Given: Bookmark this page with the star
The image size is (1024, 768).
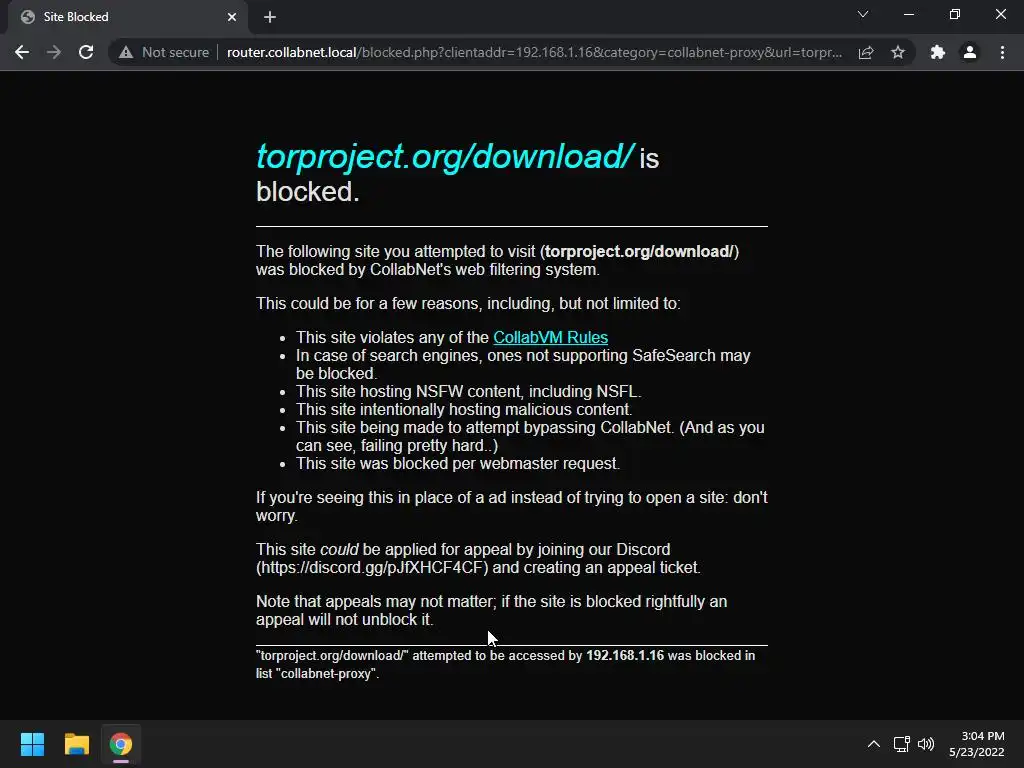Looking at the screenshot, I should 898,52.
